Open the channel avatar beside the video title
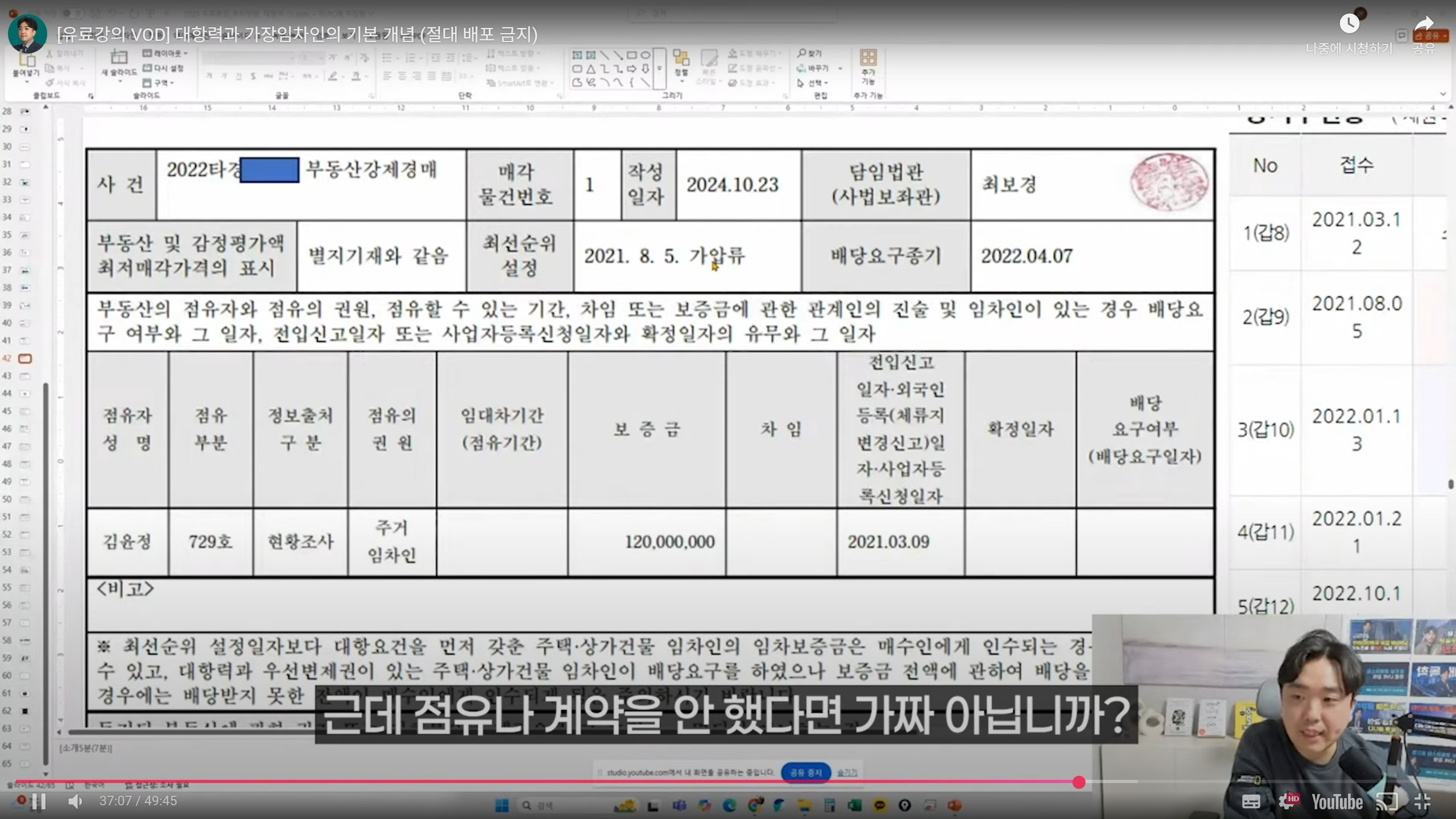 click(x=27, y=34)
